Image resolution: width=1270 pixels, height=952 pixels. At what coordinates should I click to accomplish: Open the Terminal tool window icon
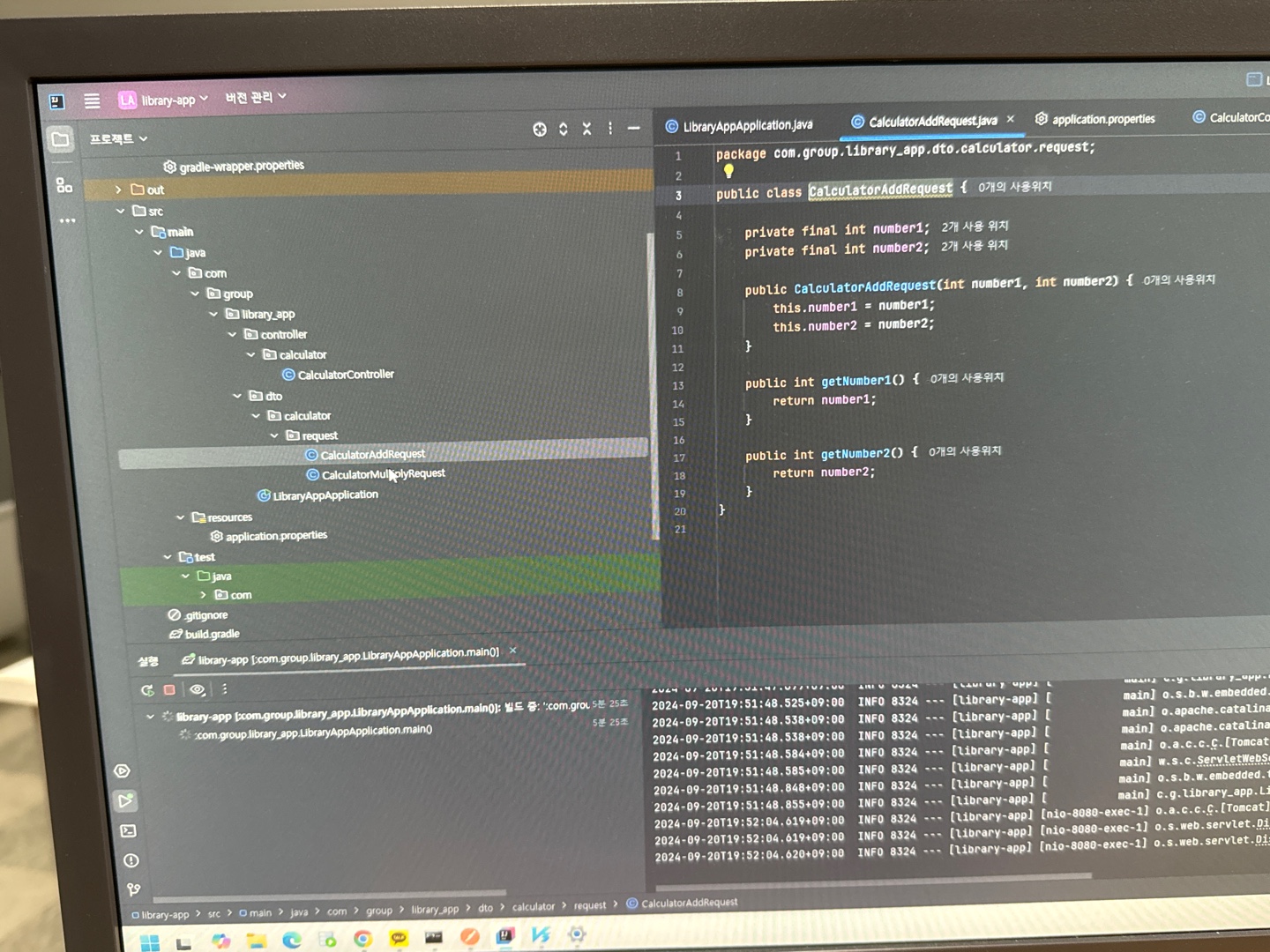128,831
